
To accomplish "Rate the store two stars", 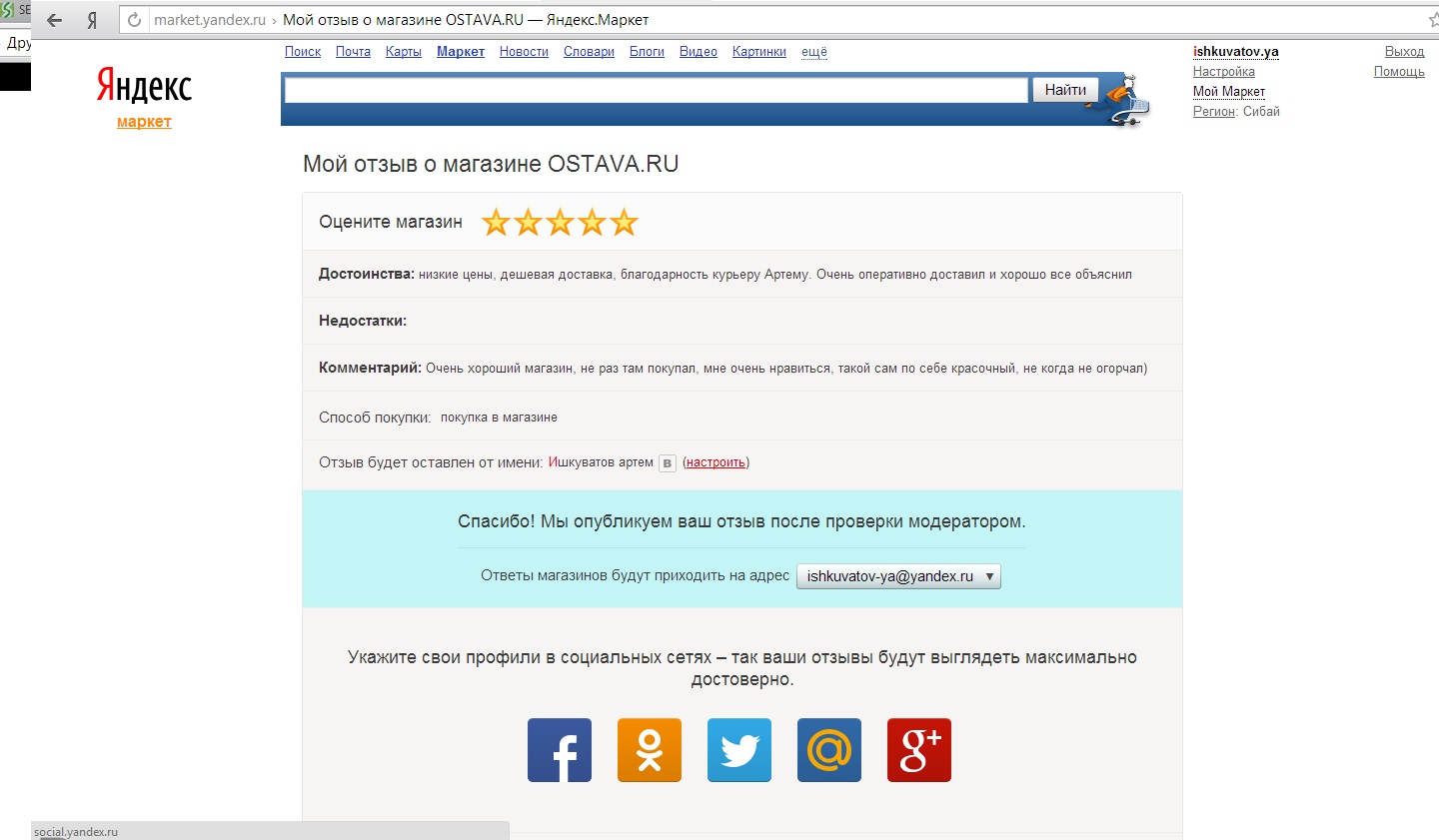I will point(529,223).
